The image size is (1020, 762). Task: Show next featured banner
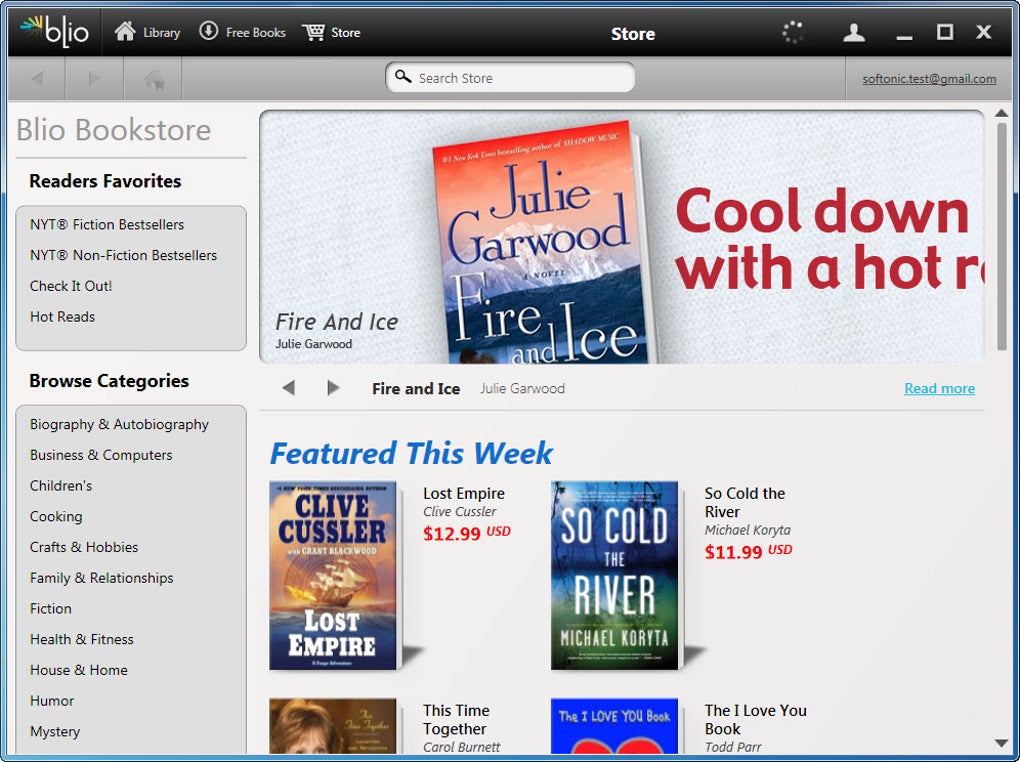tap(333, 388)
